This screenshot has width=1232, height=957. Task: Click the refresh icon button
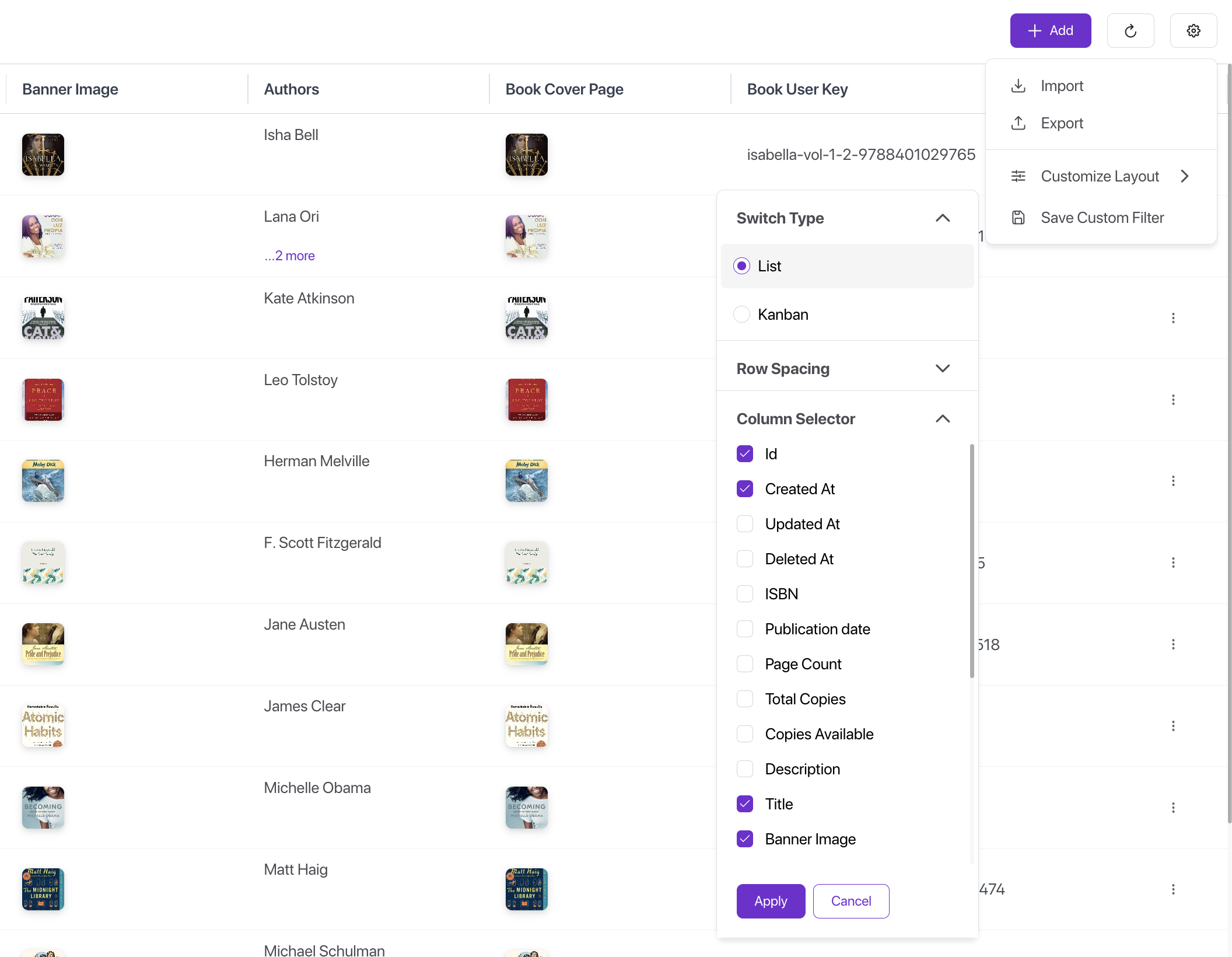(x=1130, y=31)
